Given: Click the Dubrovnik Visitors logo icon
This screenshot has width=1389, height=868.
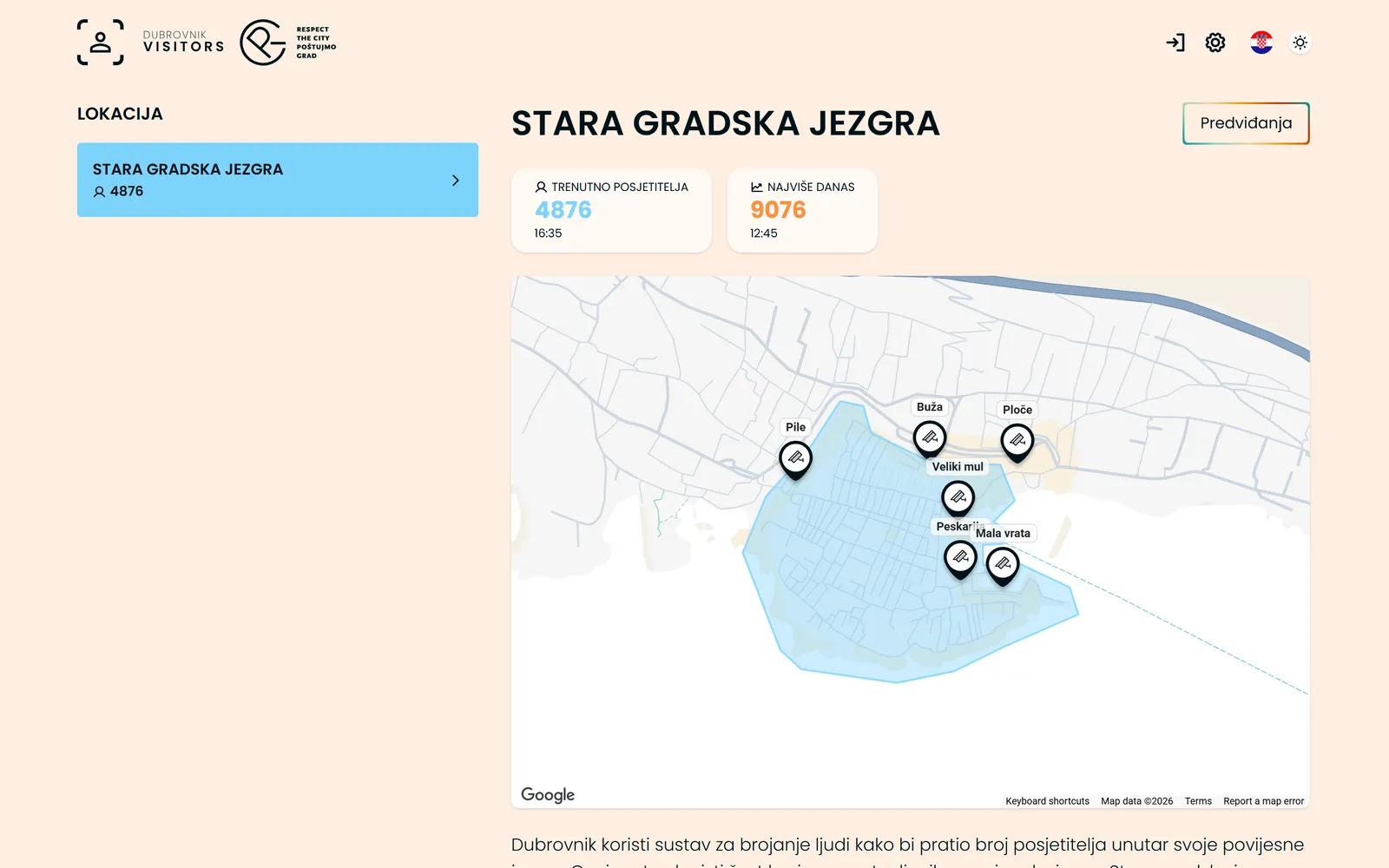Looking at the screenshot, I should click(x=101, y=43).
